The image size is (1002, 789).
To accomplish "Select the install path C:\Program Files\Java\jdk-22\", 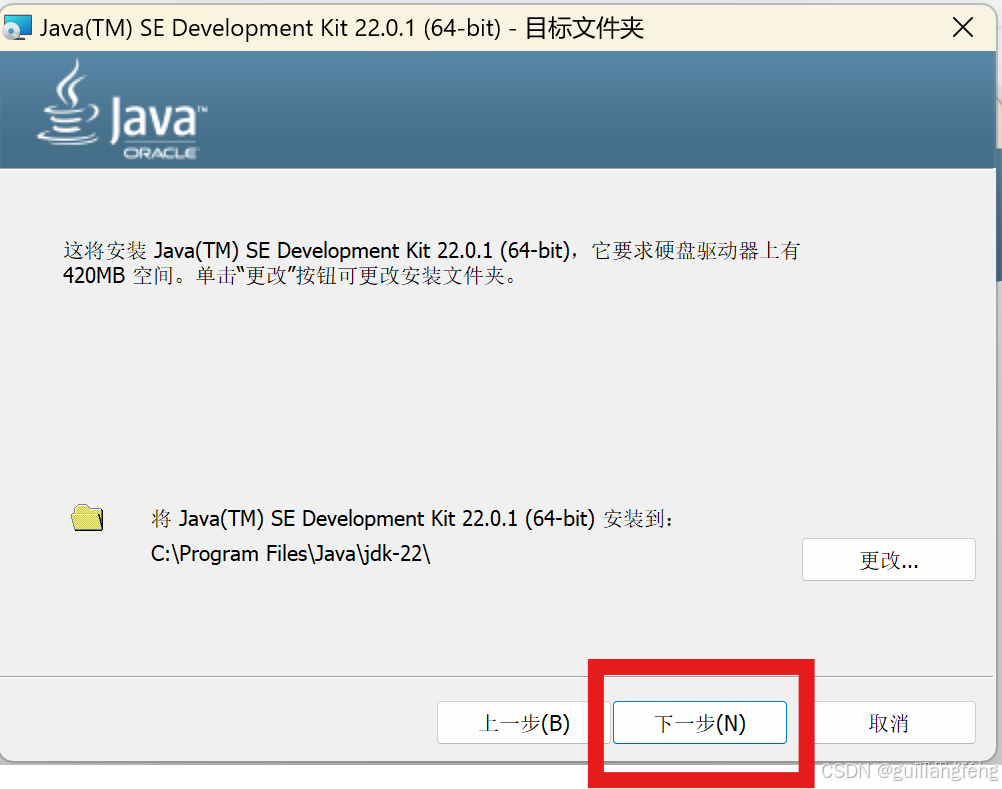I will coord(291,553).
